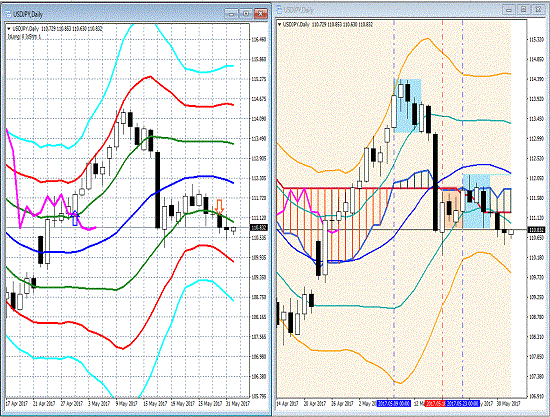This screenshot has width=550, height=417.
Task: Click the chart icon in right USDJPY window title bar
Action: tap(279, 10)
